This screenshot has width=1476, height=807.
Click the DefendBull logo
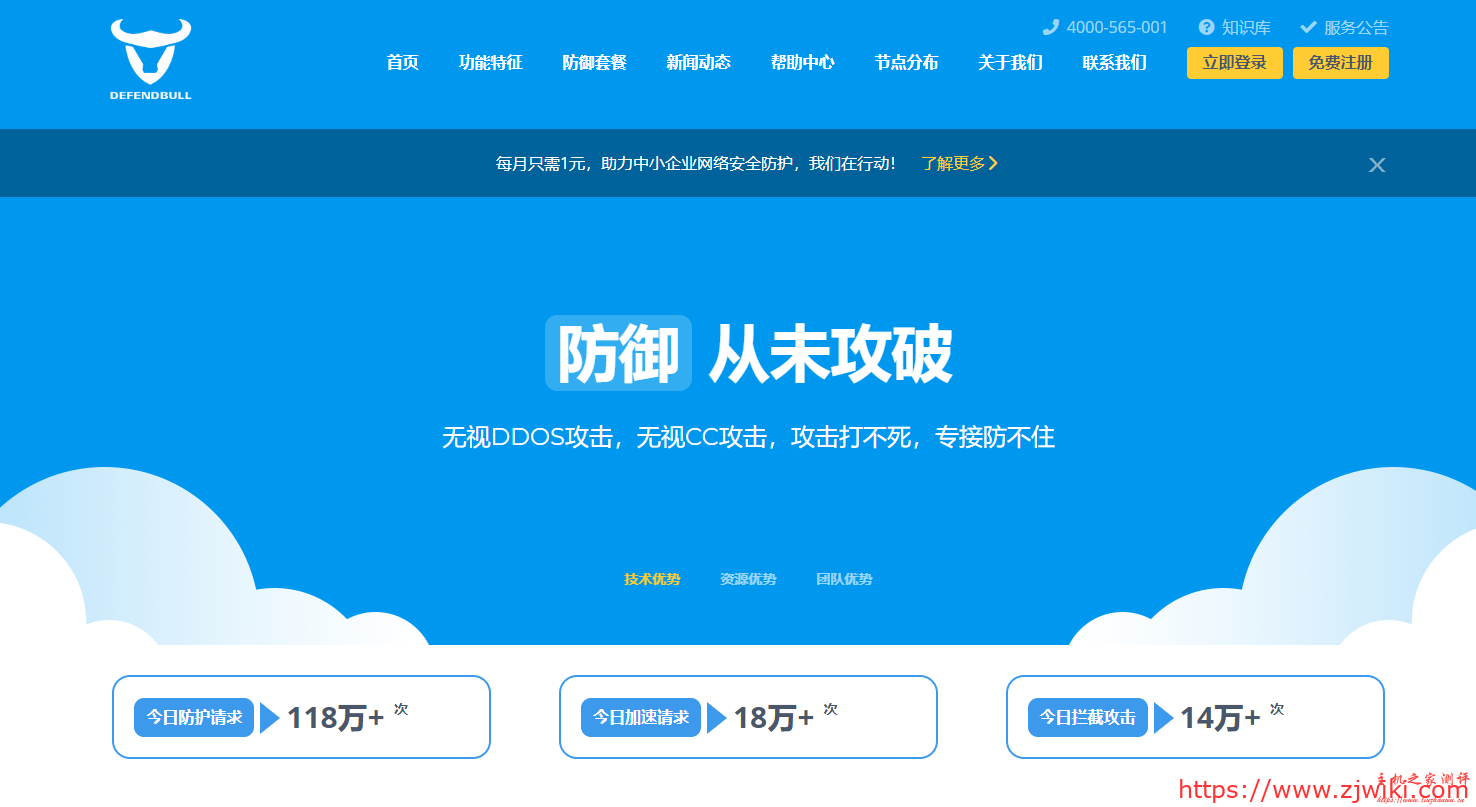click(x=150, y=60)
